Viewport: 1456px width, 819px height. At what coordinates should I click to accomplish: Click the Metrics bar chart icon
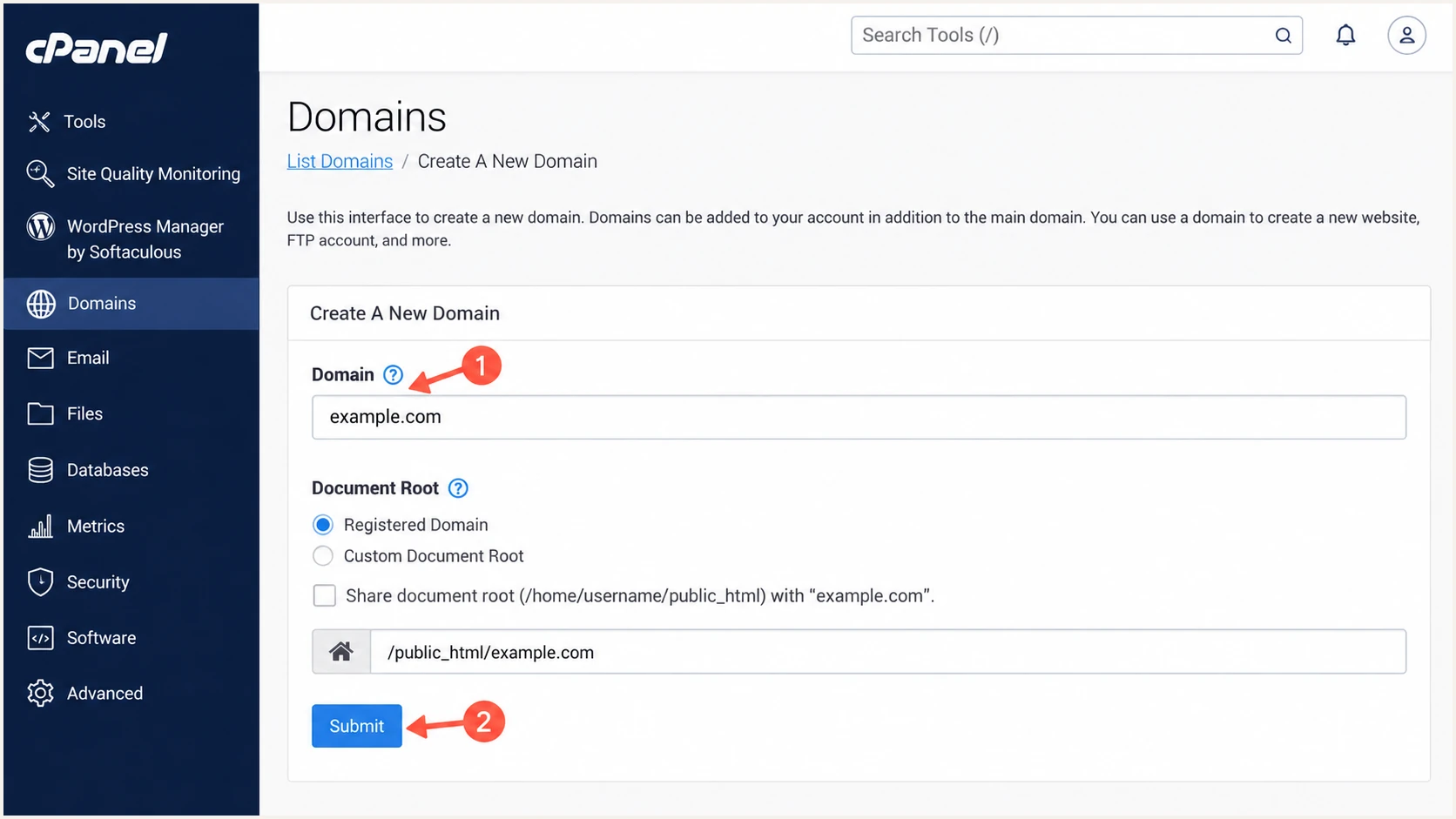click(x=40, y=526)
